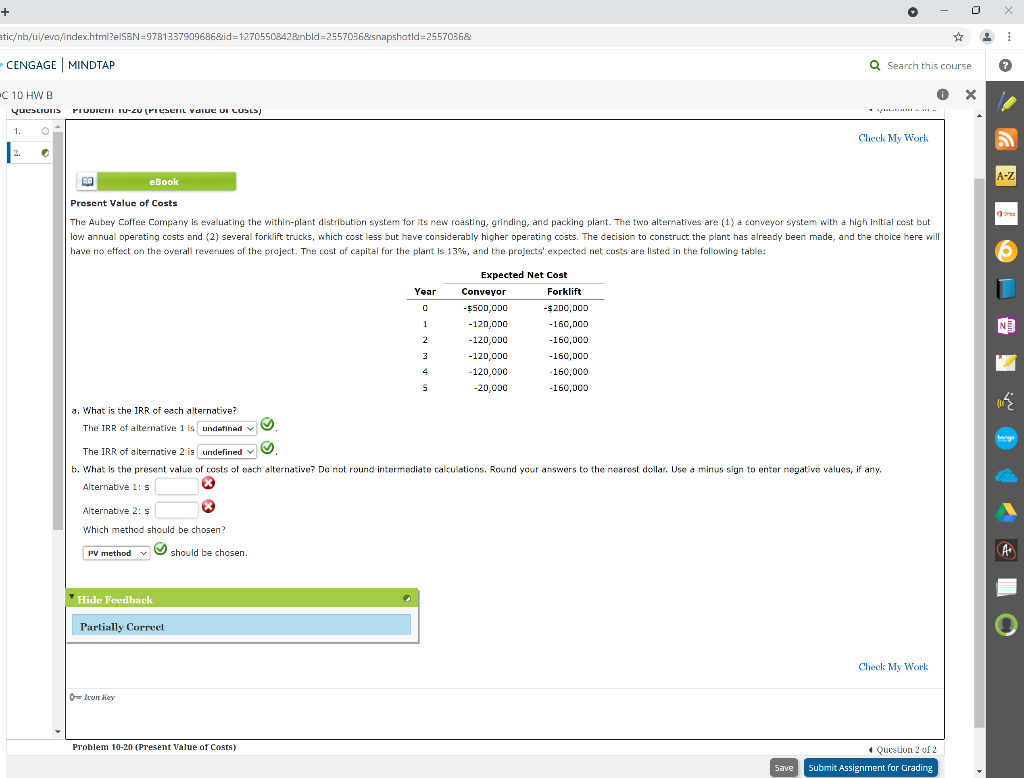Select question 1 in the questions list
The image size is (1024, 778).
tap(30, 131)
